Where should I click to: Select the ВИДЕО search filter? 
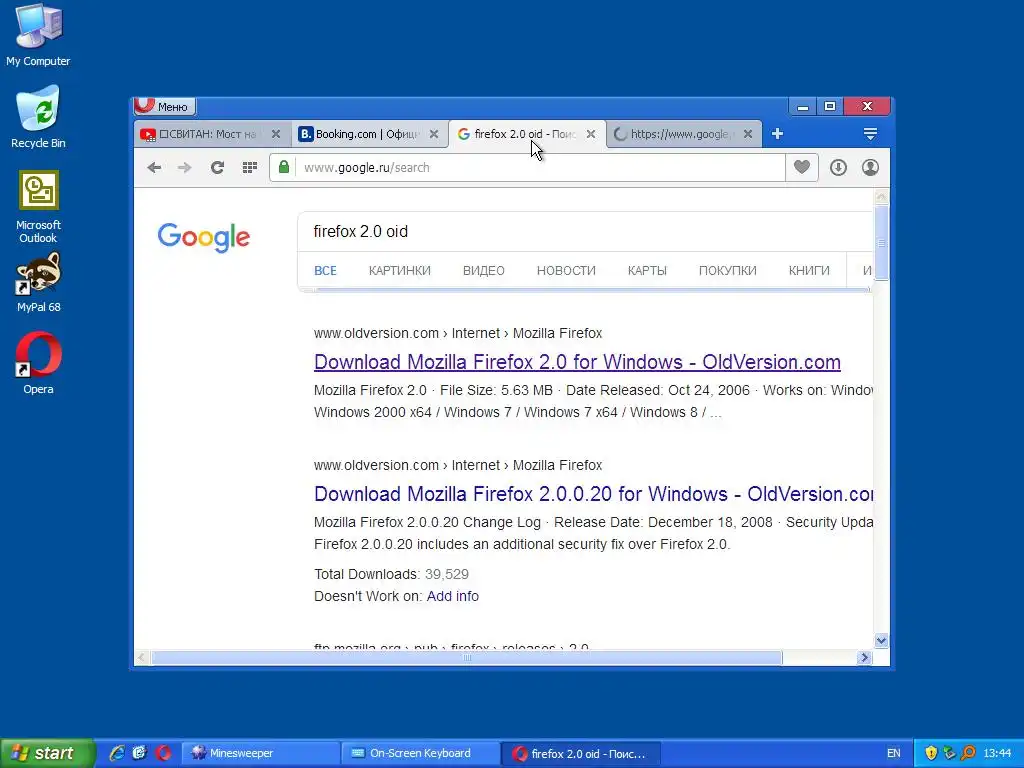(484, 270)
